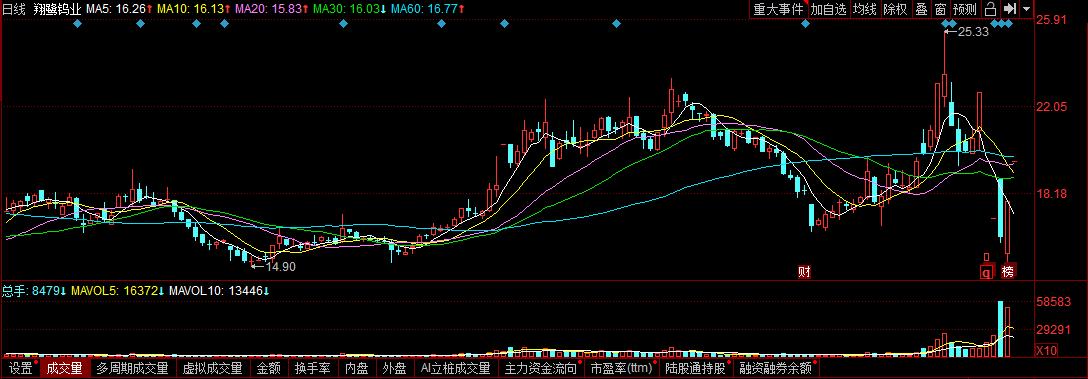Toggle the 均线 moving average display
The width and height of the screenshot is (1088, 379).
pos(865,9)
